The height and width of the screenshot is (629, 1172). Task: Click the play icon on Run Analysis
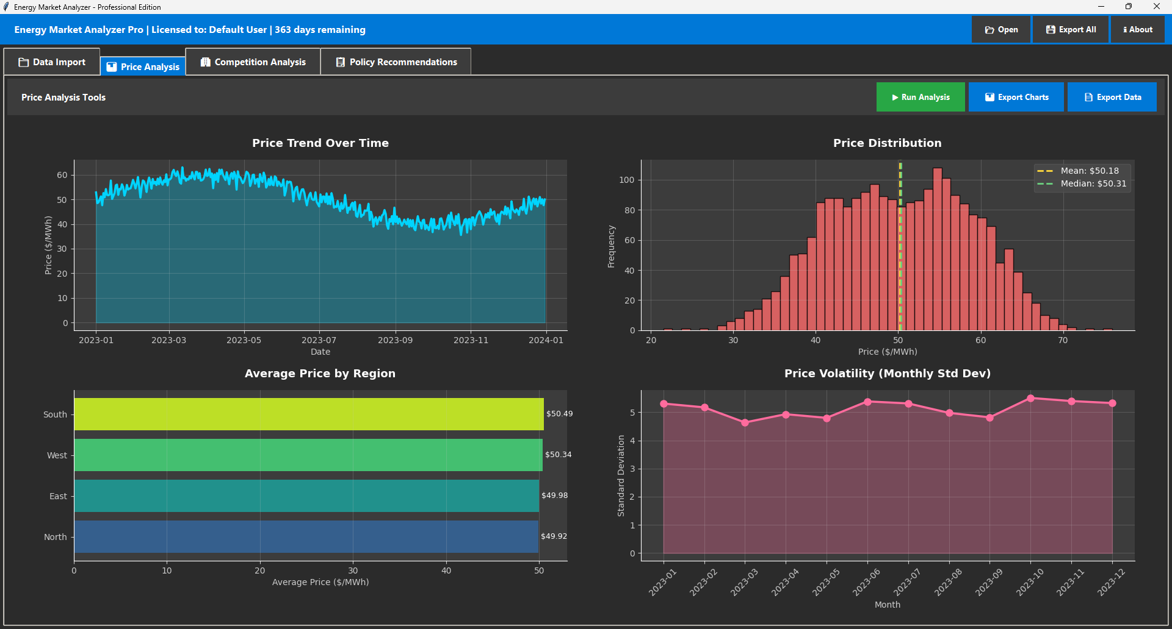pyautogui.click(x=895, y=98)
